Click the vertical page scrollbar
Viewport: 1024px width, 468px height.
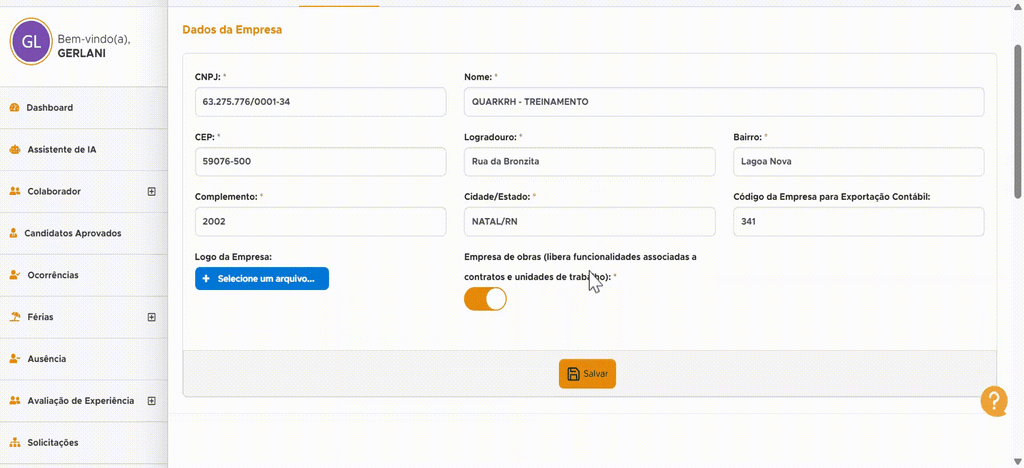pos(1017,121)
